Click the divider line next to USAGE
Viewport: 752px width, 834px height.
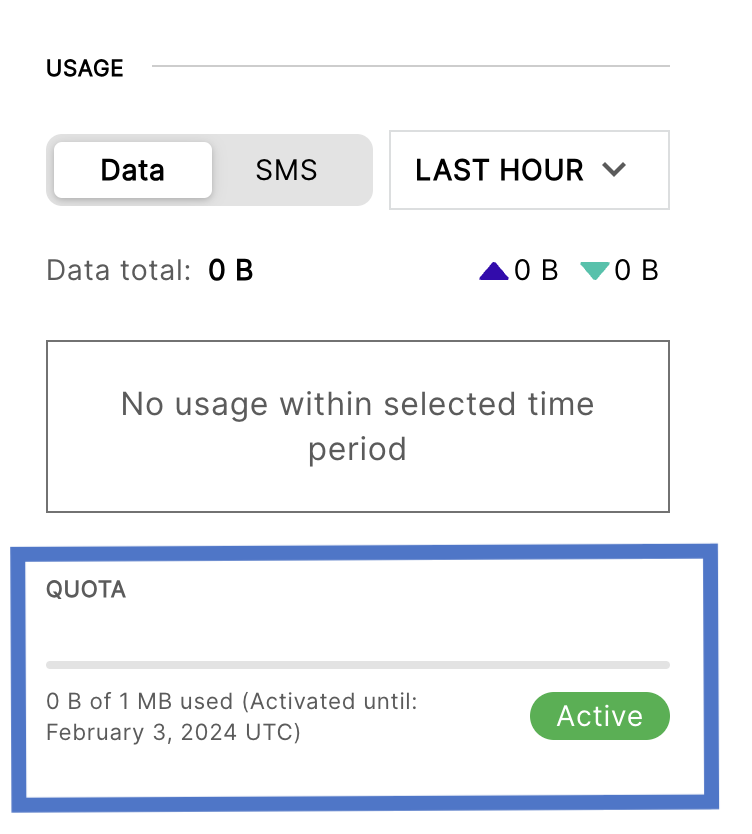[x=410, y=67]
